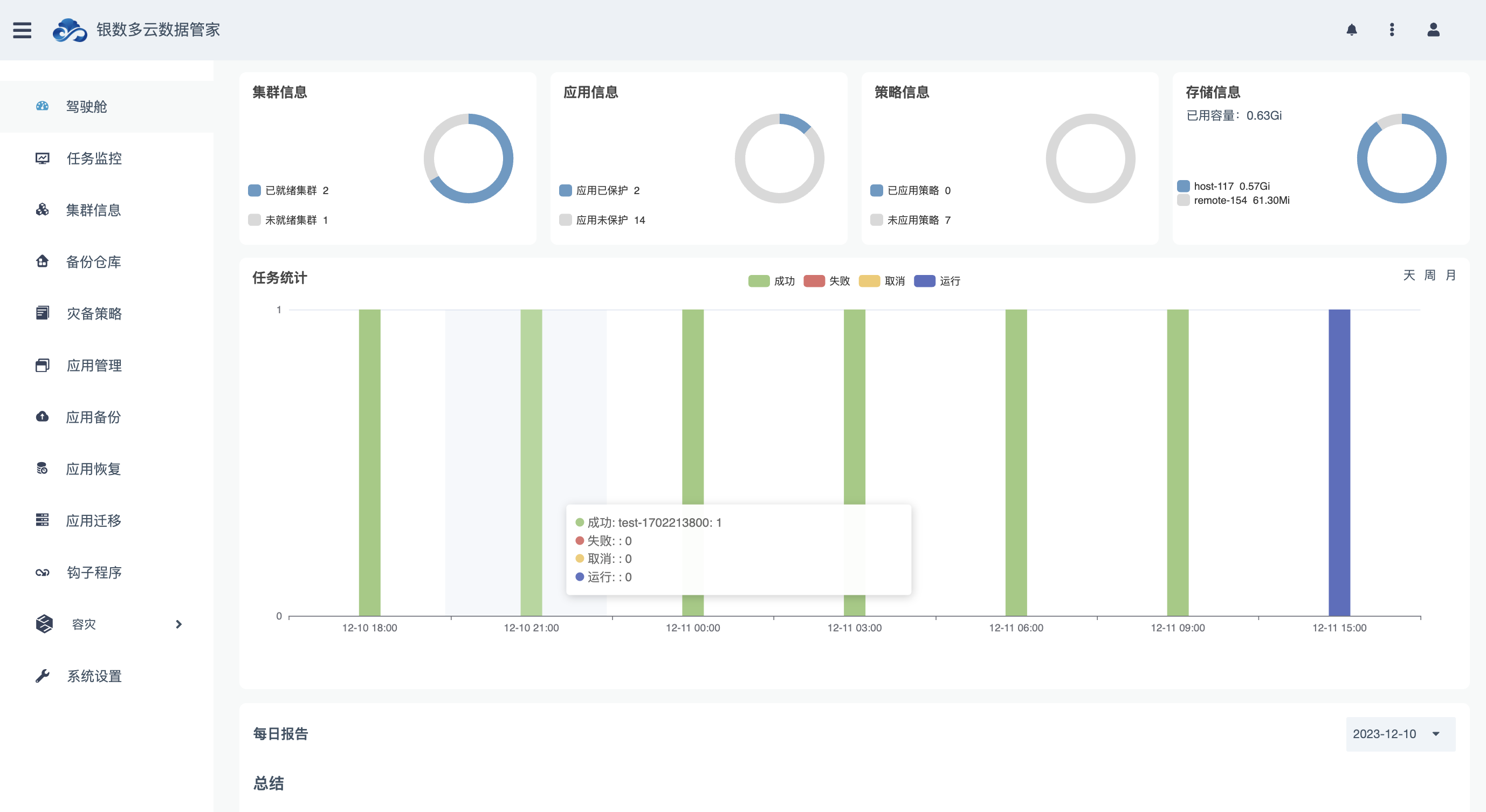Viewport: 1486px width, 812px height.
Task: Click the 集群信息 donut chart
Action: pyautogui.click(x=469, y=158)
